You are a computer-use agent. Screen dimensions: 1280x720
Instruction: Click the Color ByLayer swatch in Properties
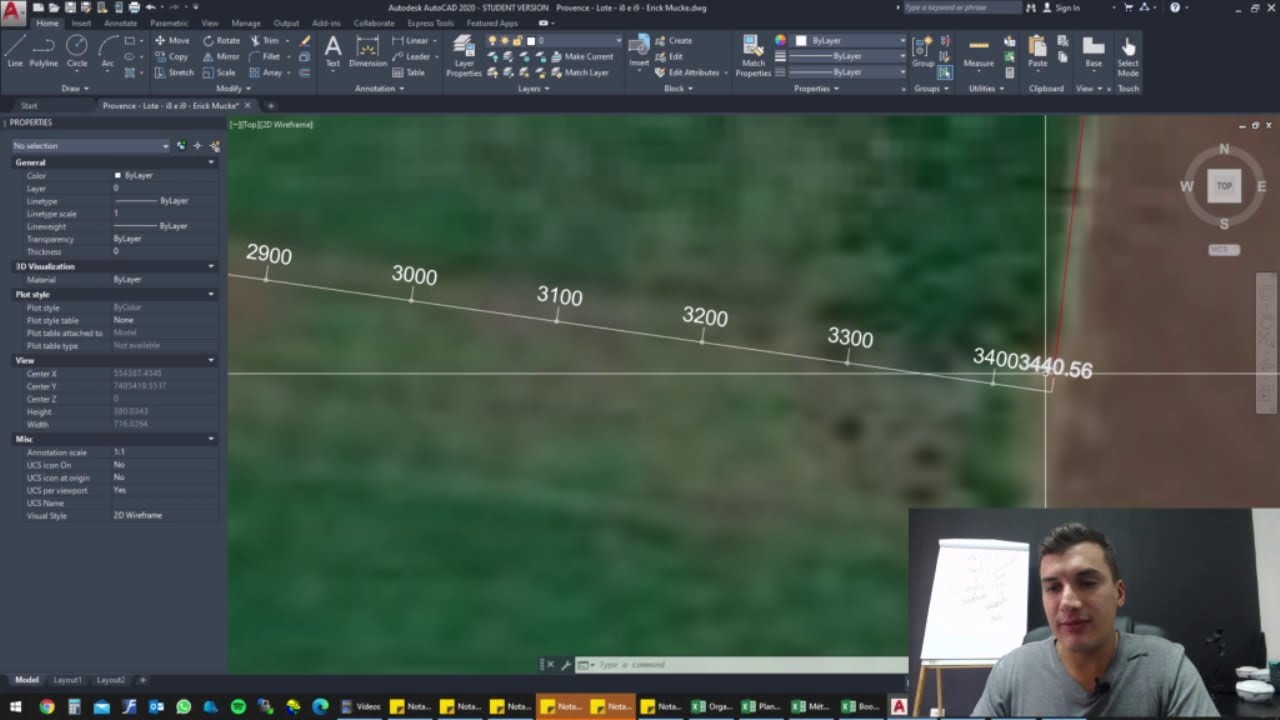pos(118,176)
